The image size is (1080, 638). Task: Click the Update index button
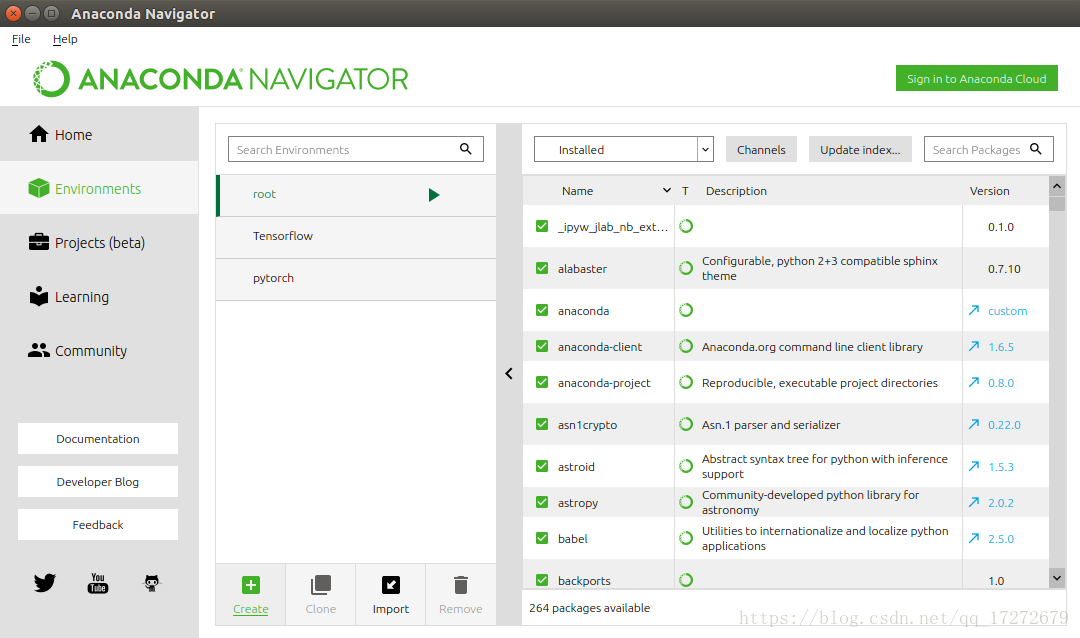[860, 149]
